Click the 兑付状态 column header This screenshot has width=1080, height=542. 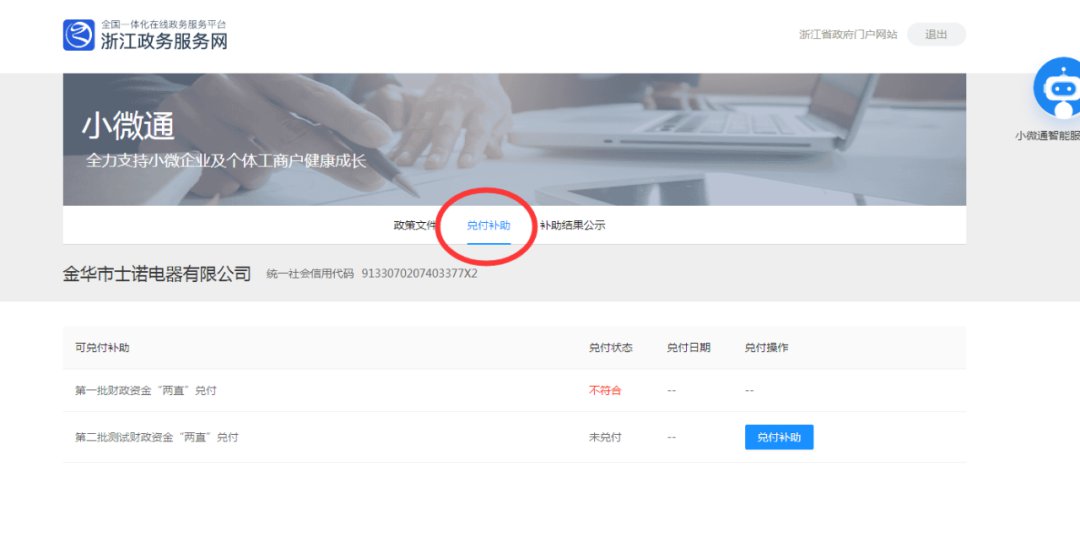(x=611, y=348)
